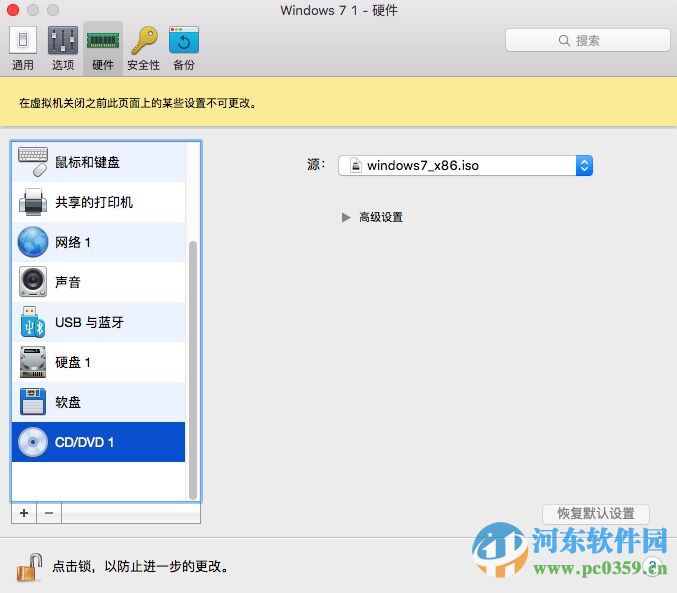Click the shared printer icon
The width and height of the screenshot is (677, 593).
click(x=33, y=202)
